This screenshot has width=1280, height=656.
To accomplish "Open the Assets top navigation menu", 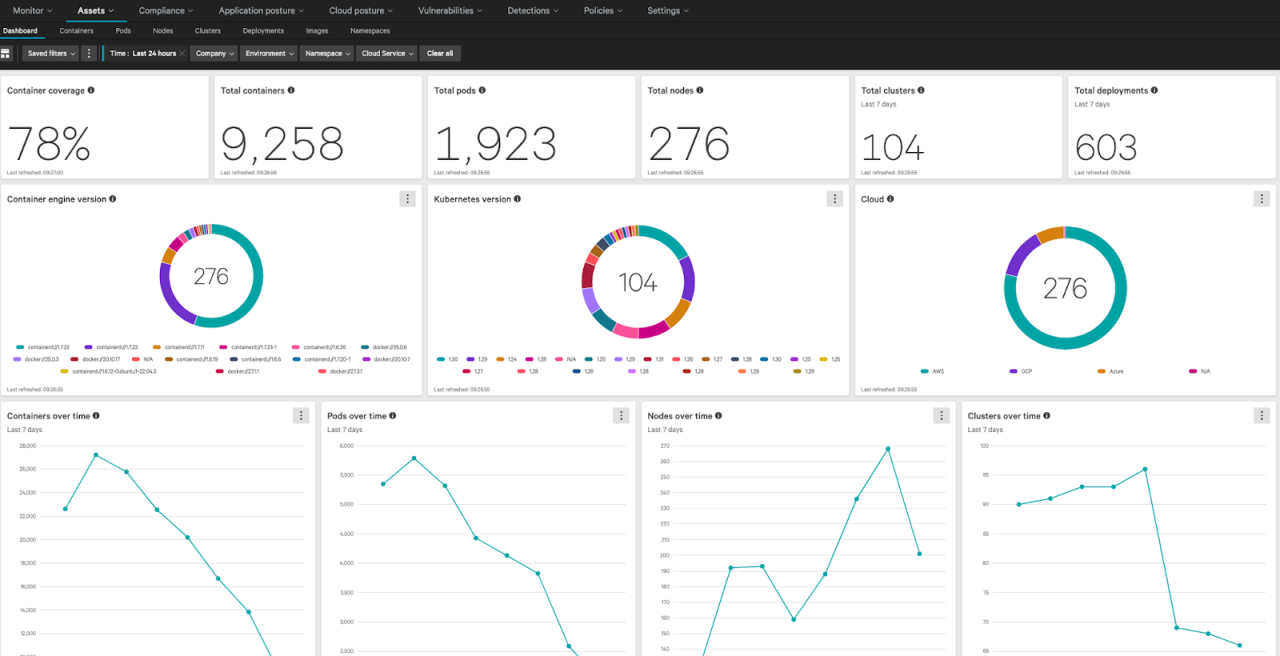I will tap(96, 11).
